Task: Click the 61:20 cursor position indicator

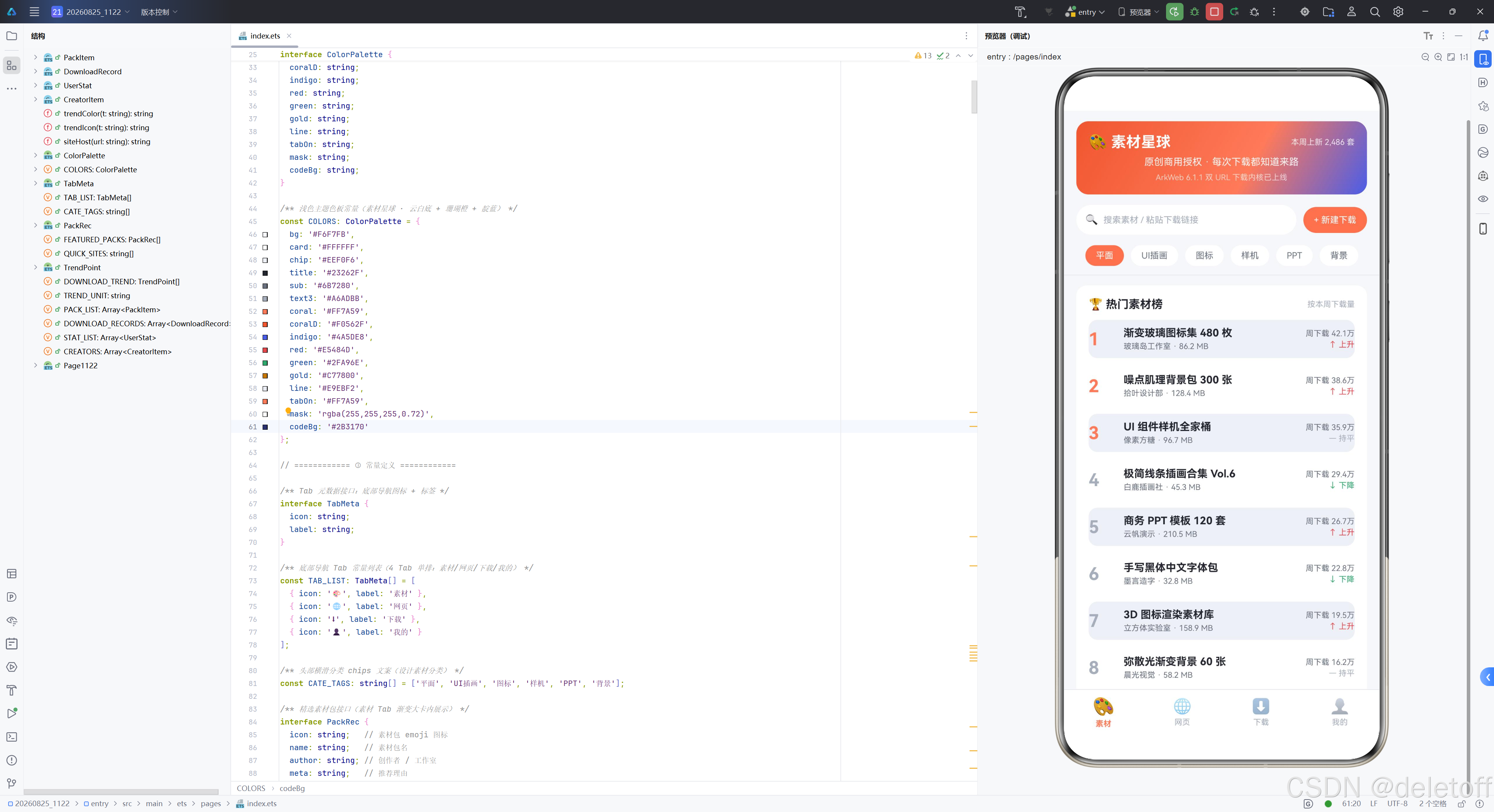Action: pos(1351,803)
